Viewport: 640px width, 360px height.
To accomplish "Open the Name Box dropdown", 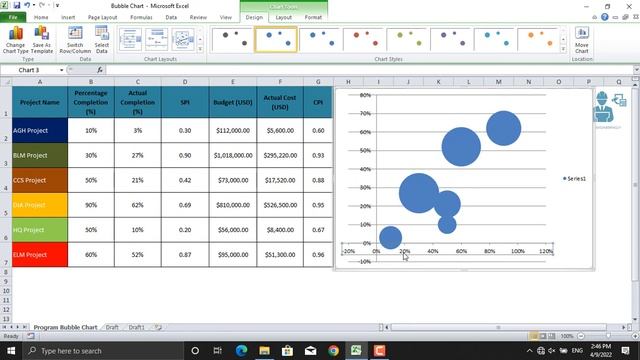I will [62, 70].
